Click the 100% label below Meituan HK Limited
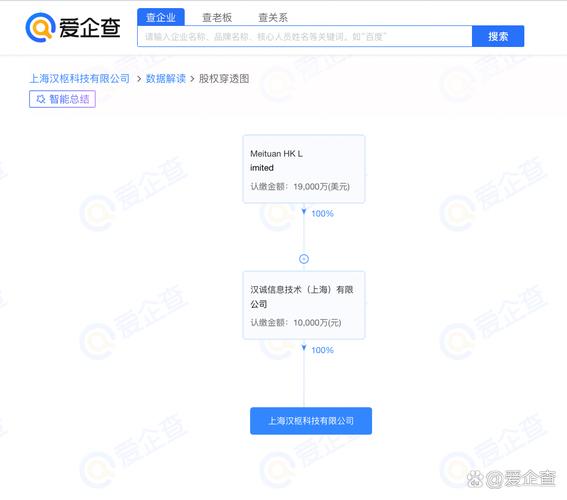567x500 pixels. [x=322, y=214]
